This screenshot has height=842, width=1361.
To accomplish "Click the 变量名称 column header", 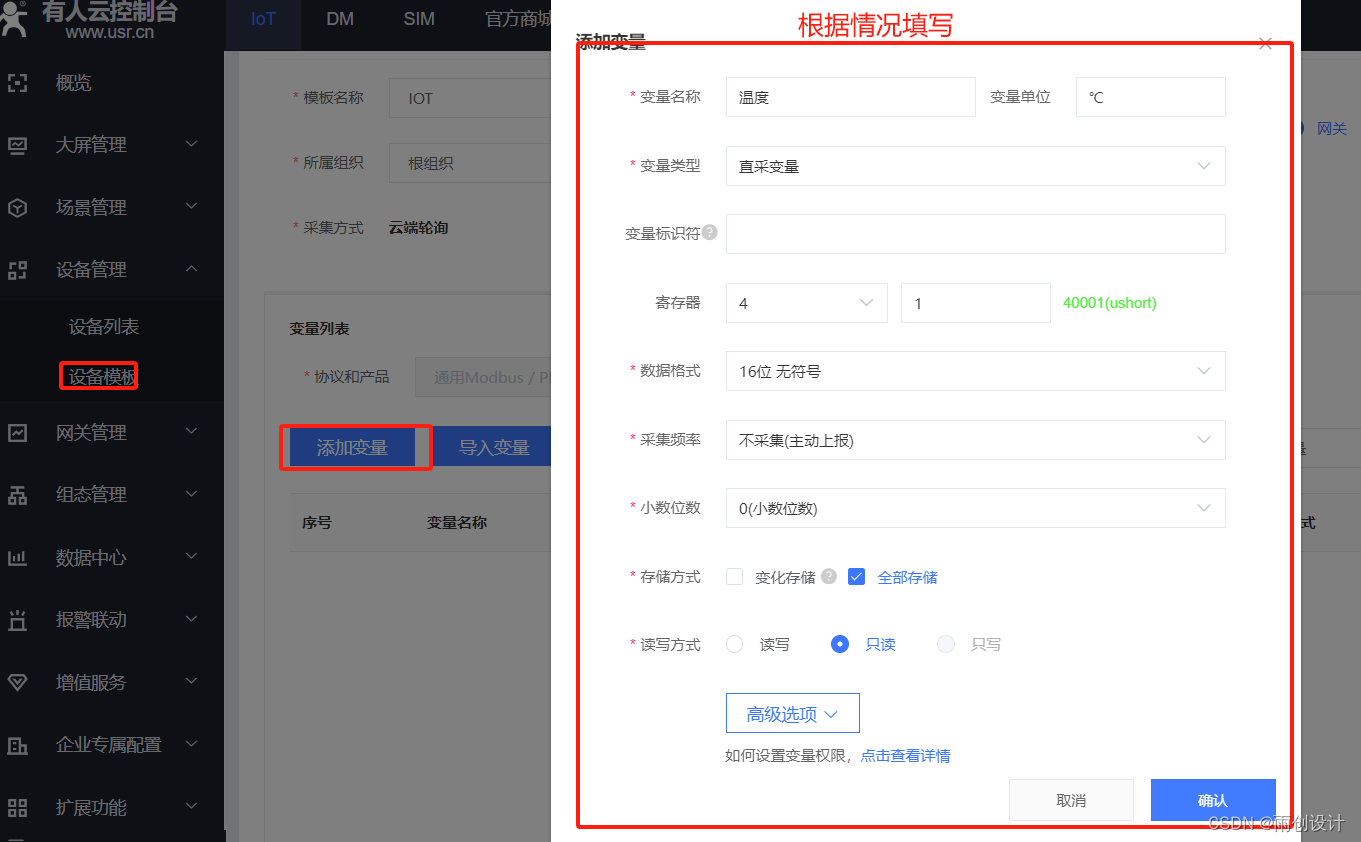I will (x=456, y=522).
